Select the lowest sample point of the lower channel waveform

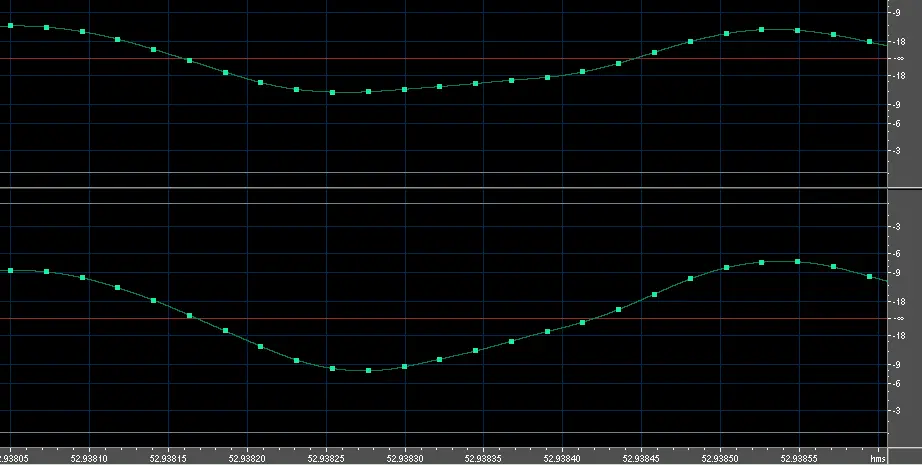coord(369,370)
